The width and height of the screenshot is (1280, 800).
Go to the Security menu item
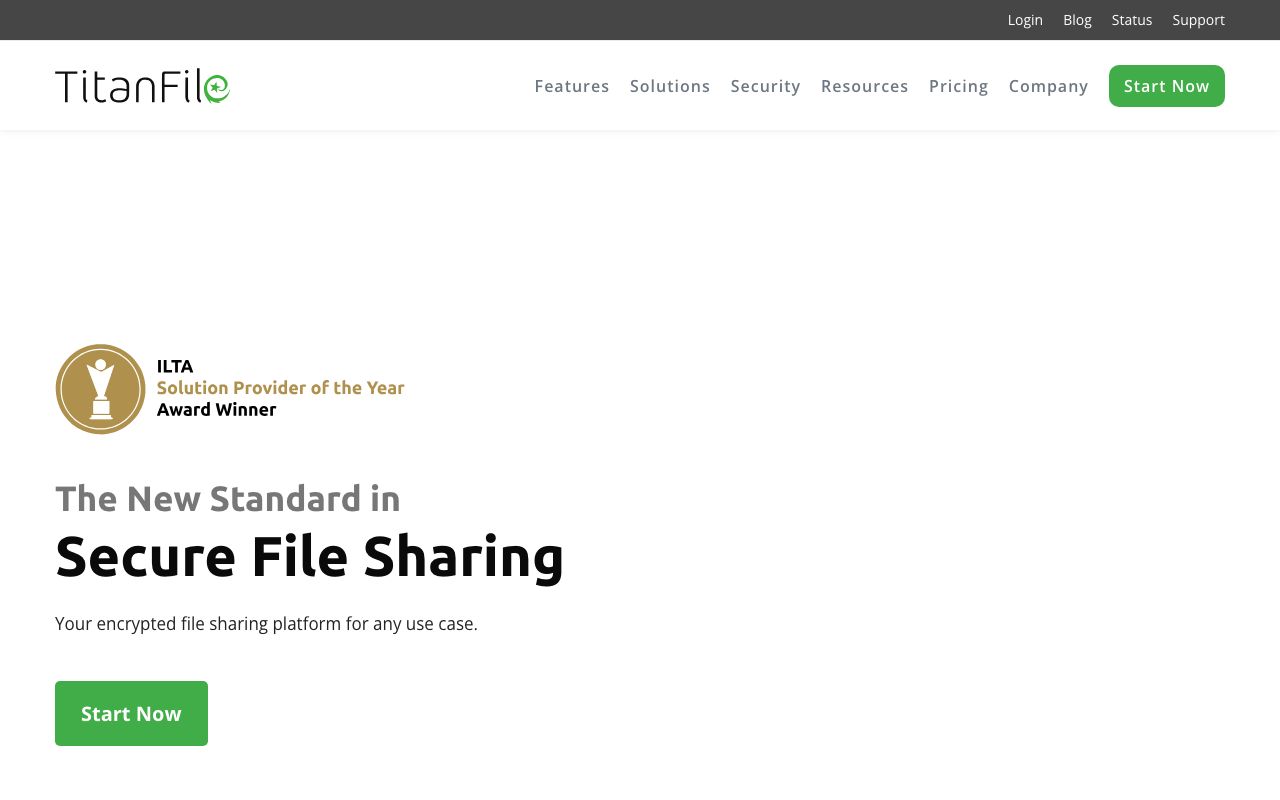click(765, 86)
